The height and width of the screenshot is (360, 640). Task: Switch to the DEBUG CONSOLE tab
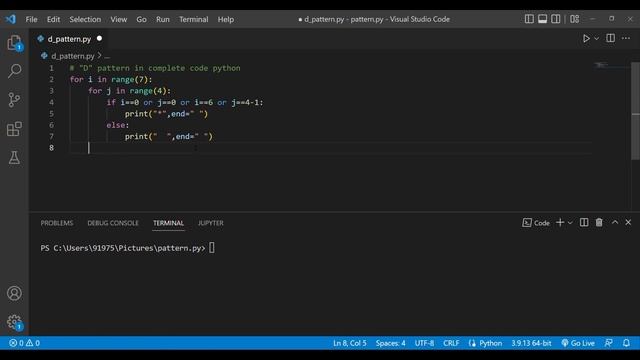point(113,223)
